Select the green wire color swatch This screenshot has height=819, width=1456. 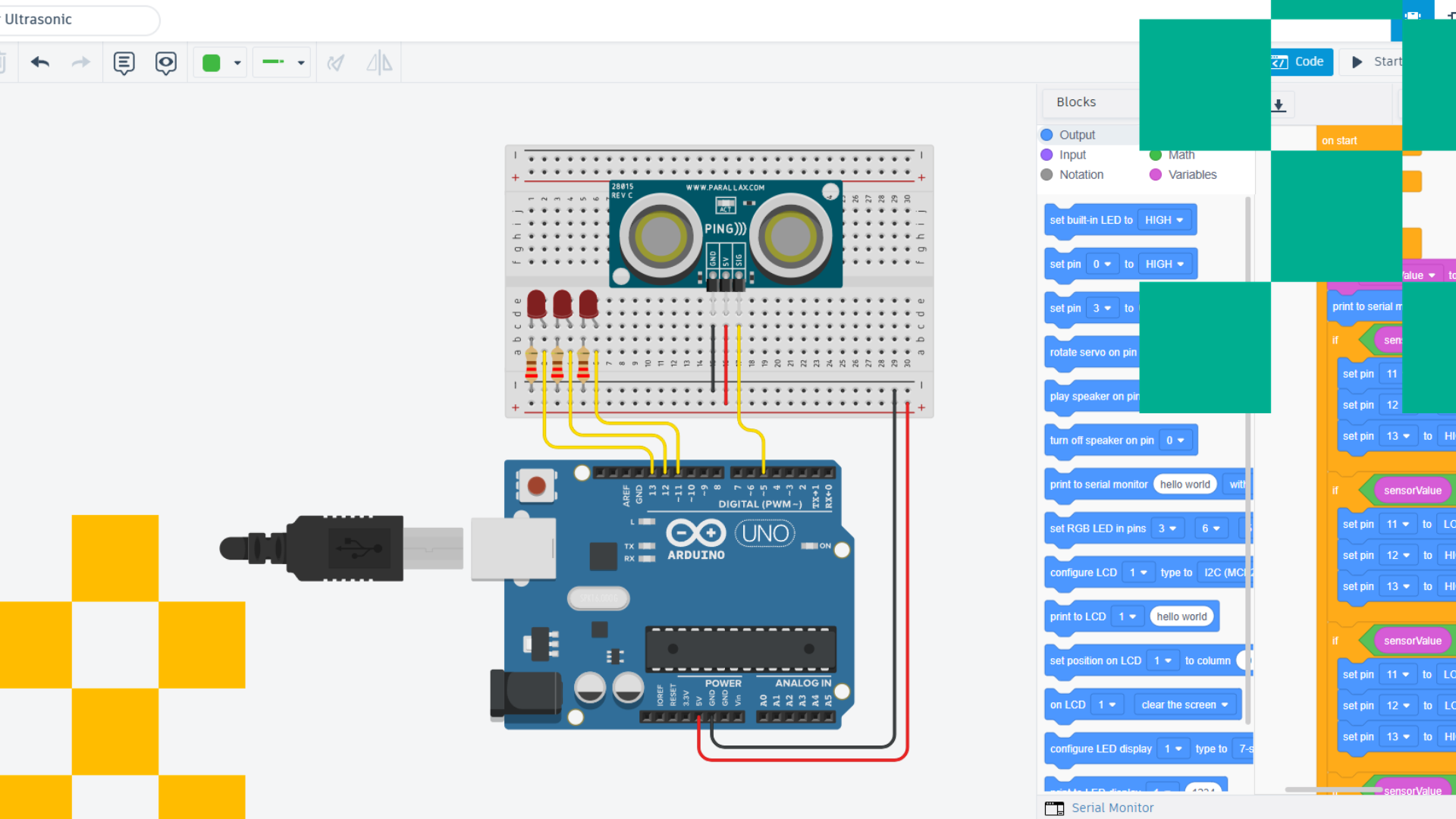212,63
